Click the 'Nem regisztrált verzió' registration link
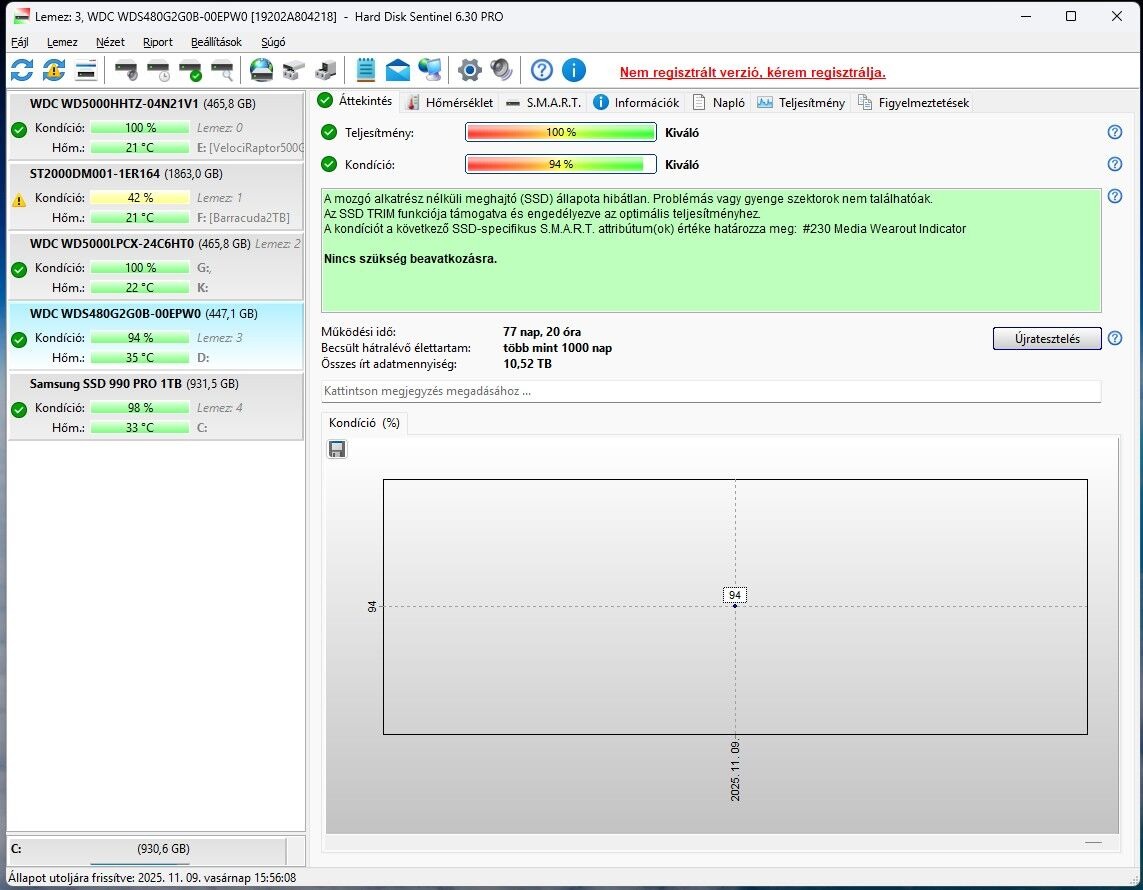1143x890 pixels. click(x=752, y=72)
